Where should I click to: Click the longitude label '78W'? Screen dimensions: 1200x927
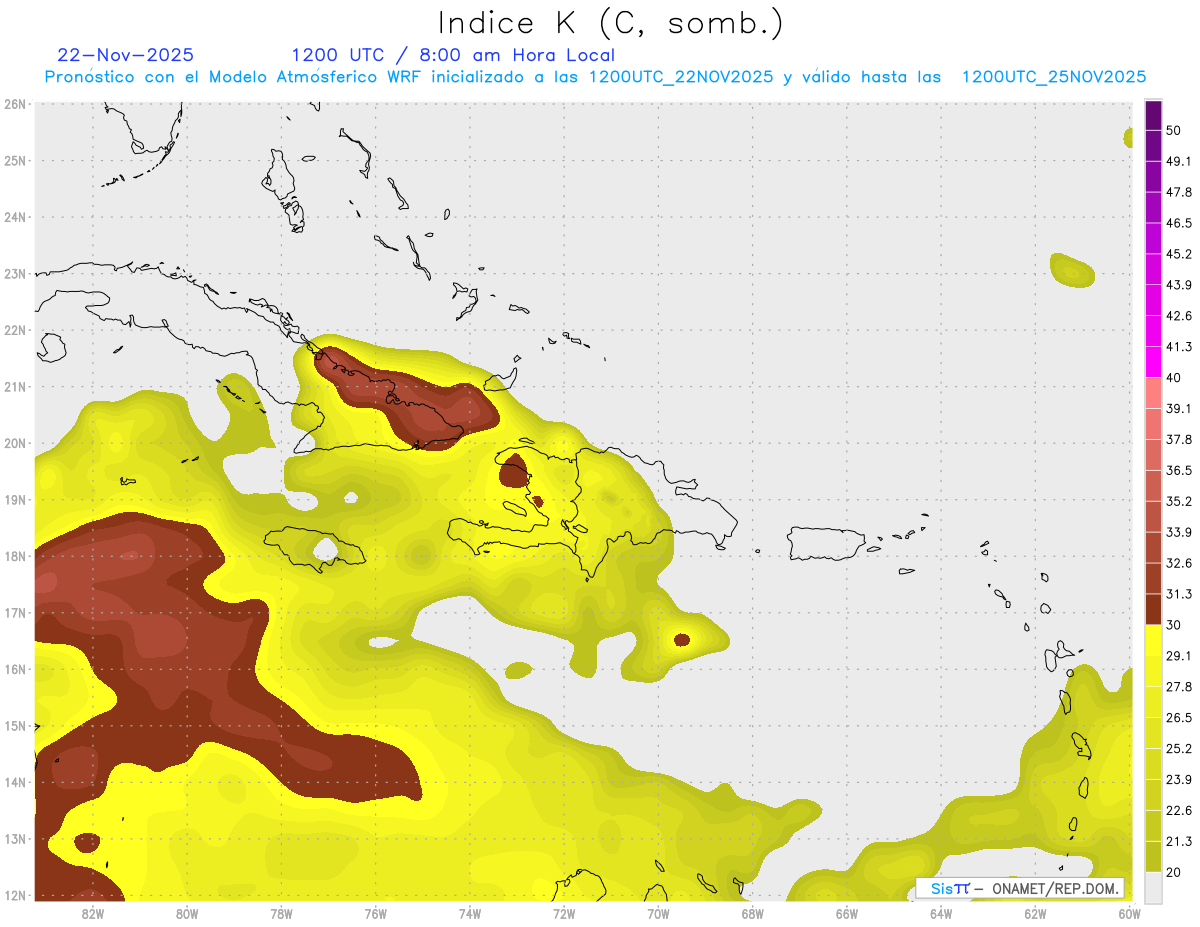tap(281, 913)
